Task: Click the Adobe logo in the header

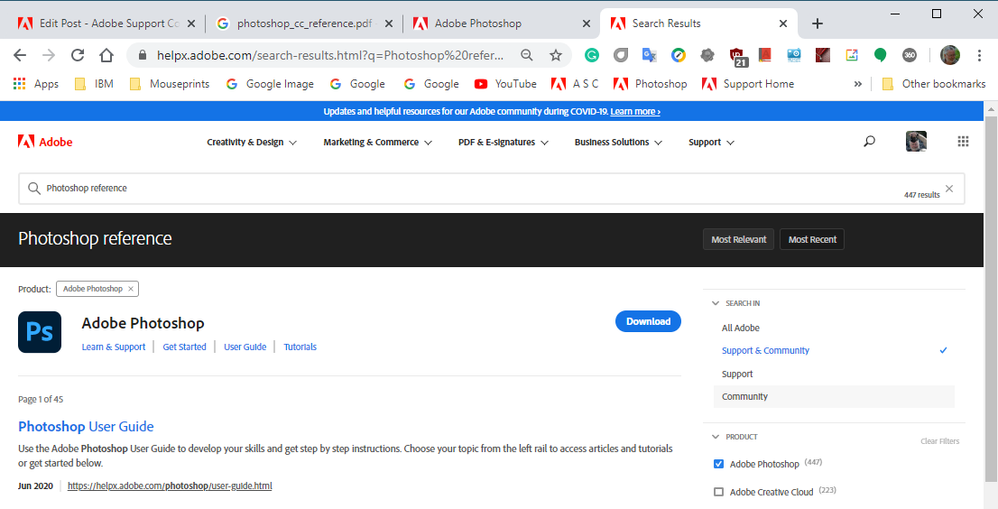Action: [x=45, y=142]
